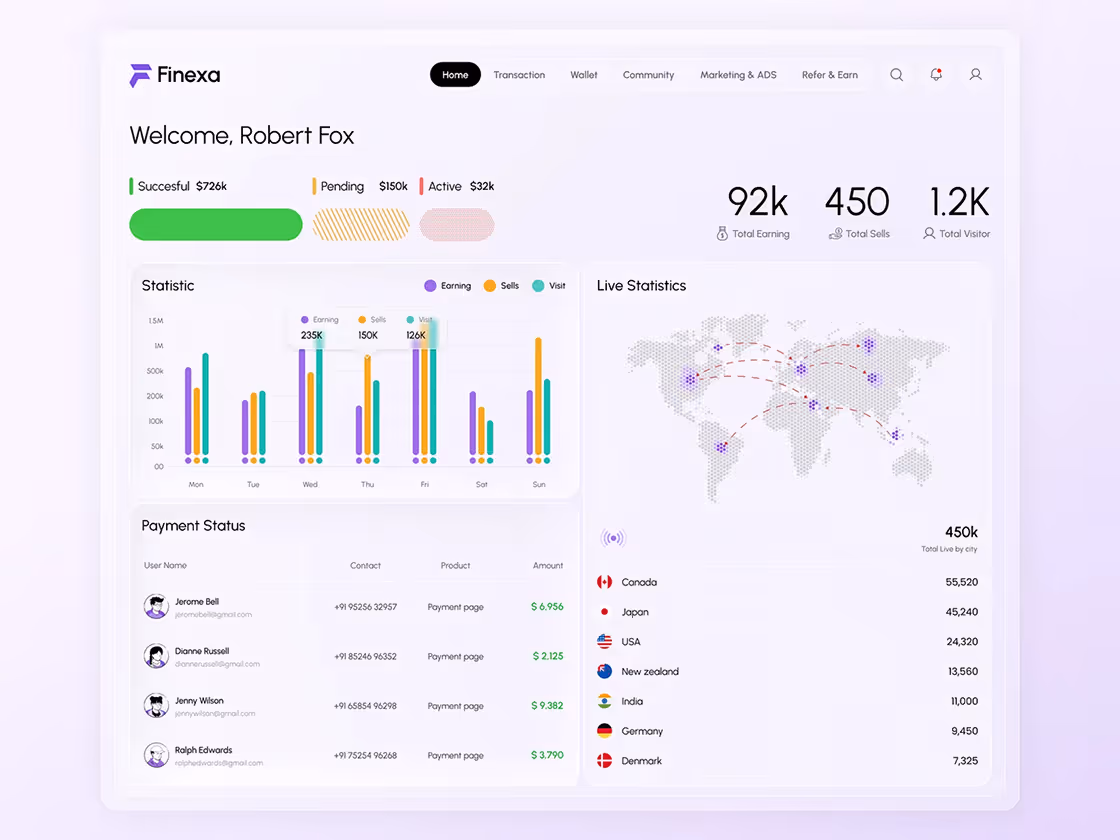Viewport: 1120px width, 840px height.
Task: Open the notification bell
Action: click(x=935, y=74)
